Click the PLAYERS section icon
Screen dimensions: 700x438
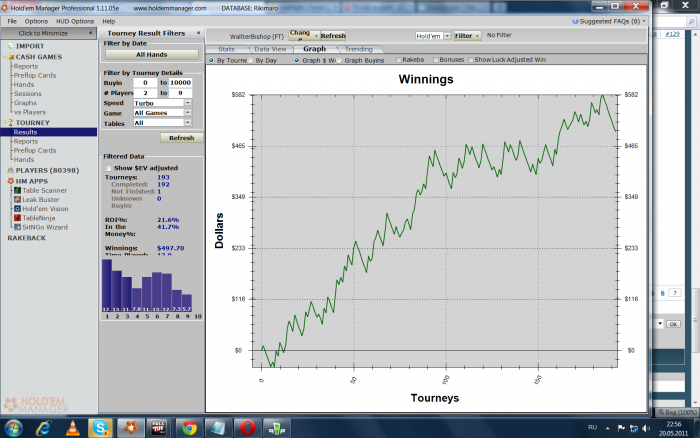10,170
